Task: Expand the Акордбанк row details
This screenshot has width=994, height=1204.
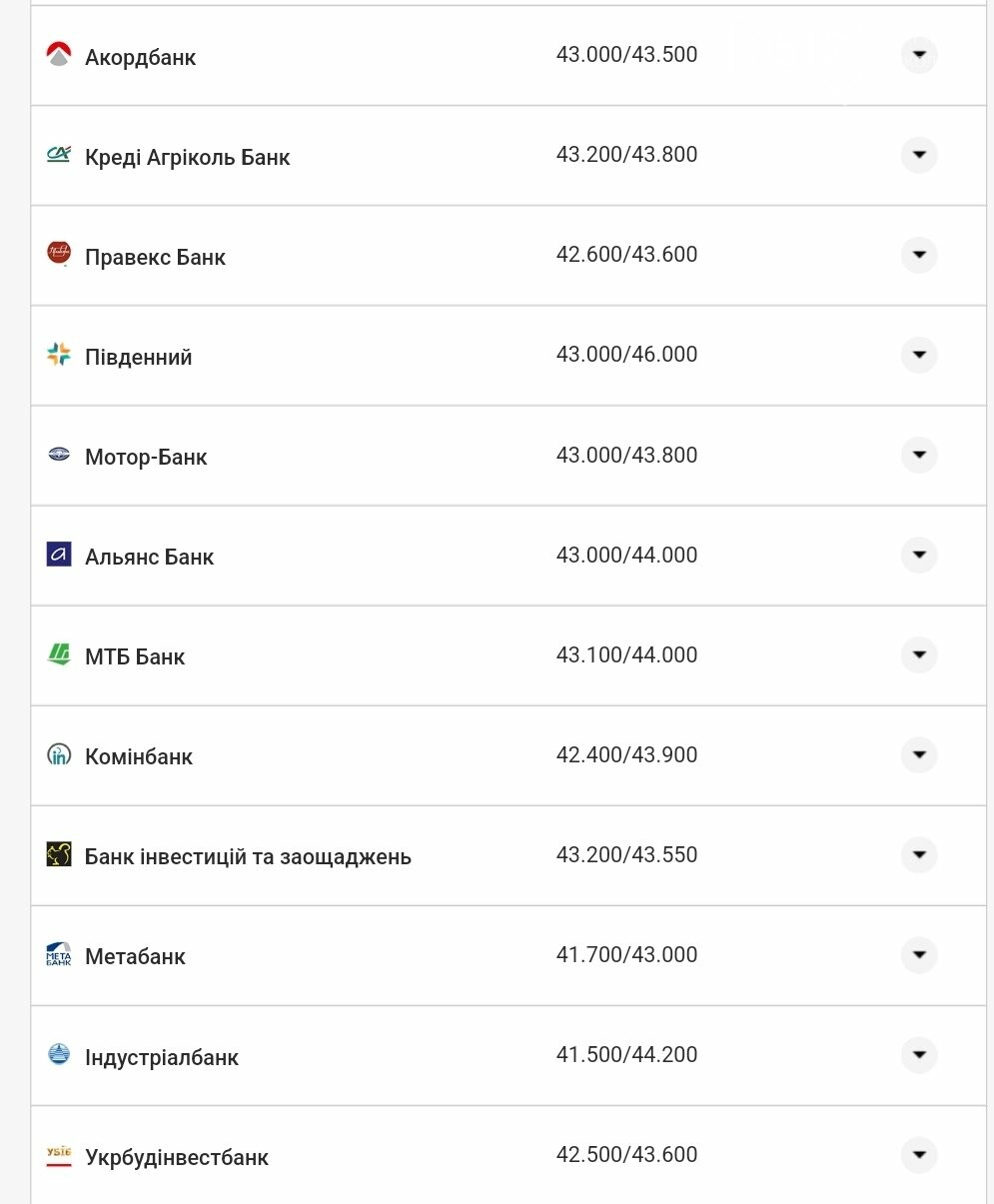Action: [919, 55]
